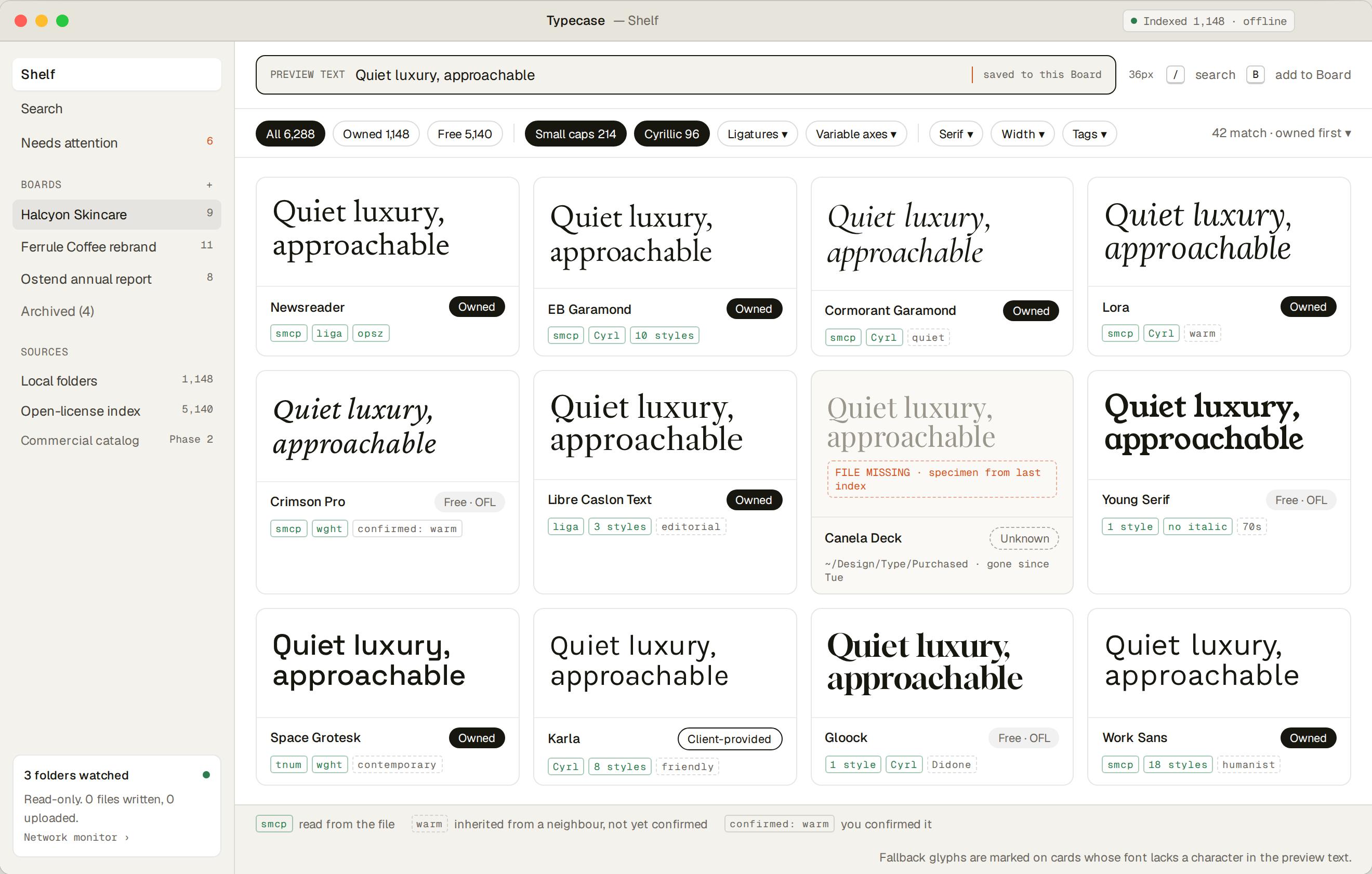Click Space Grotesk font name
Image resolution: width=1372 pixels, height=874 pixels.
315,737
